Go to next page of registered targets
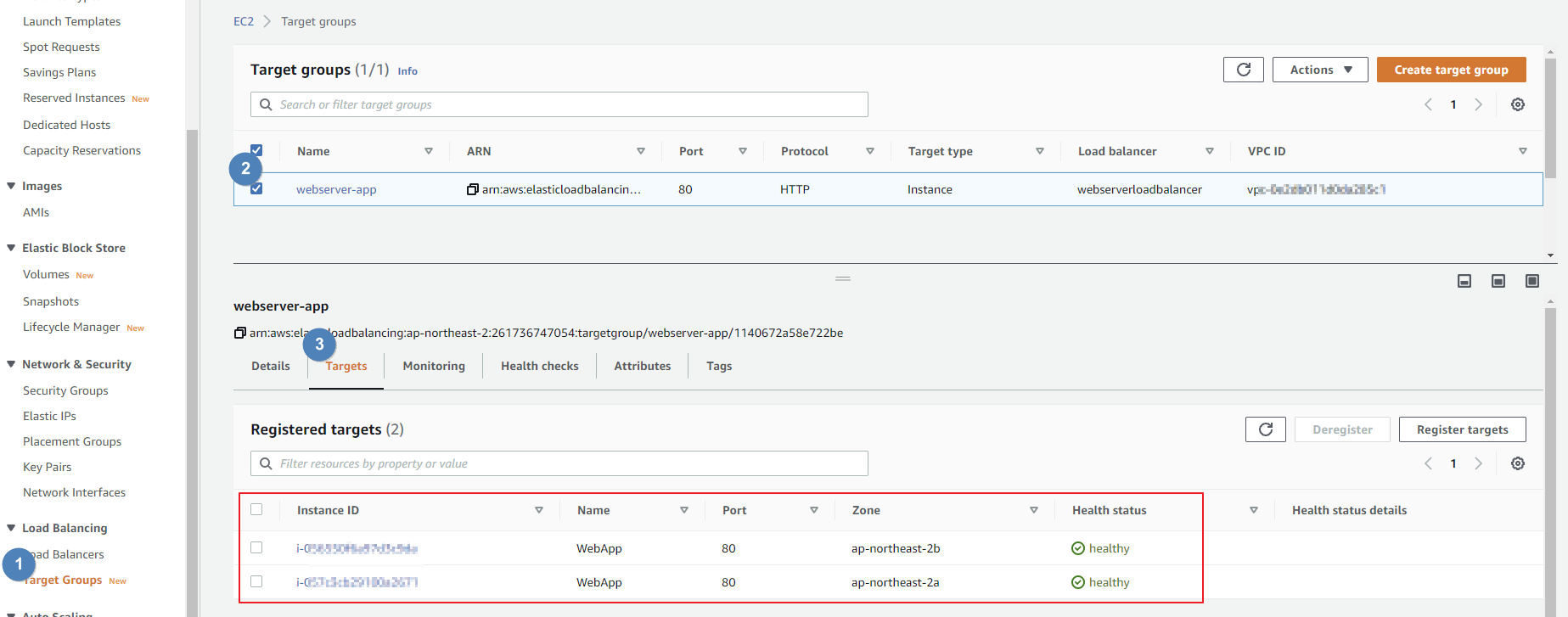This screenshot has width=1568, height=617. [1478, 463]
